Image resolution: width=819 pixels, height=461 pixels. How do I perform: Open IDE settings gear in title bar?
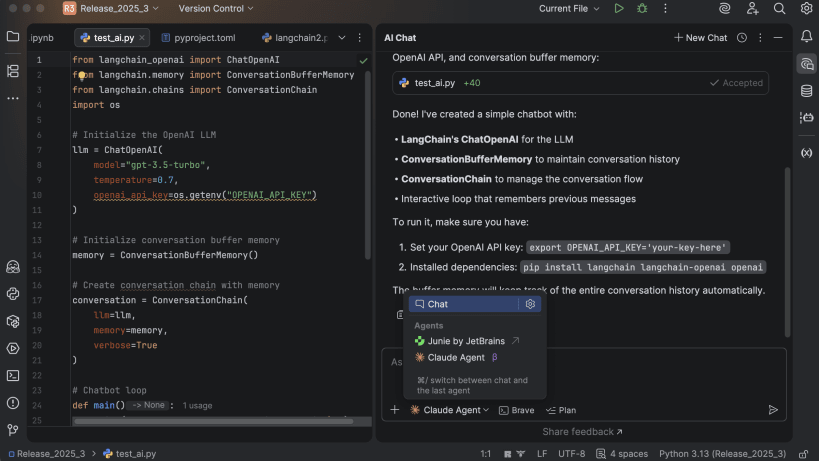[x=806, y=8]
